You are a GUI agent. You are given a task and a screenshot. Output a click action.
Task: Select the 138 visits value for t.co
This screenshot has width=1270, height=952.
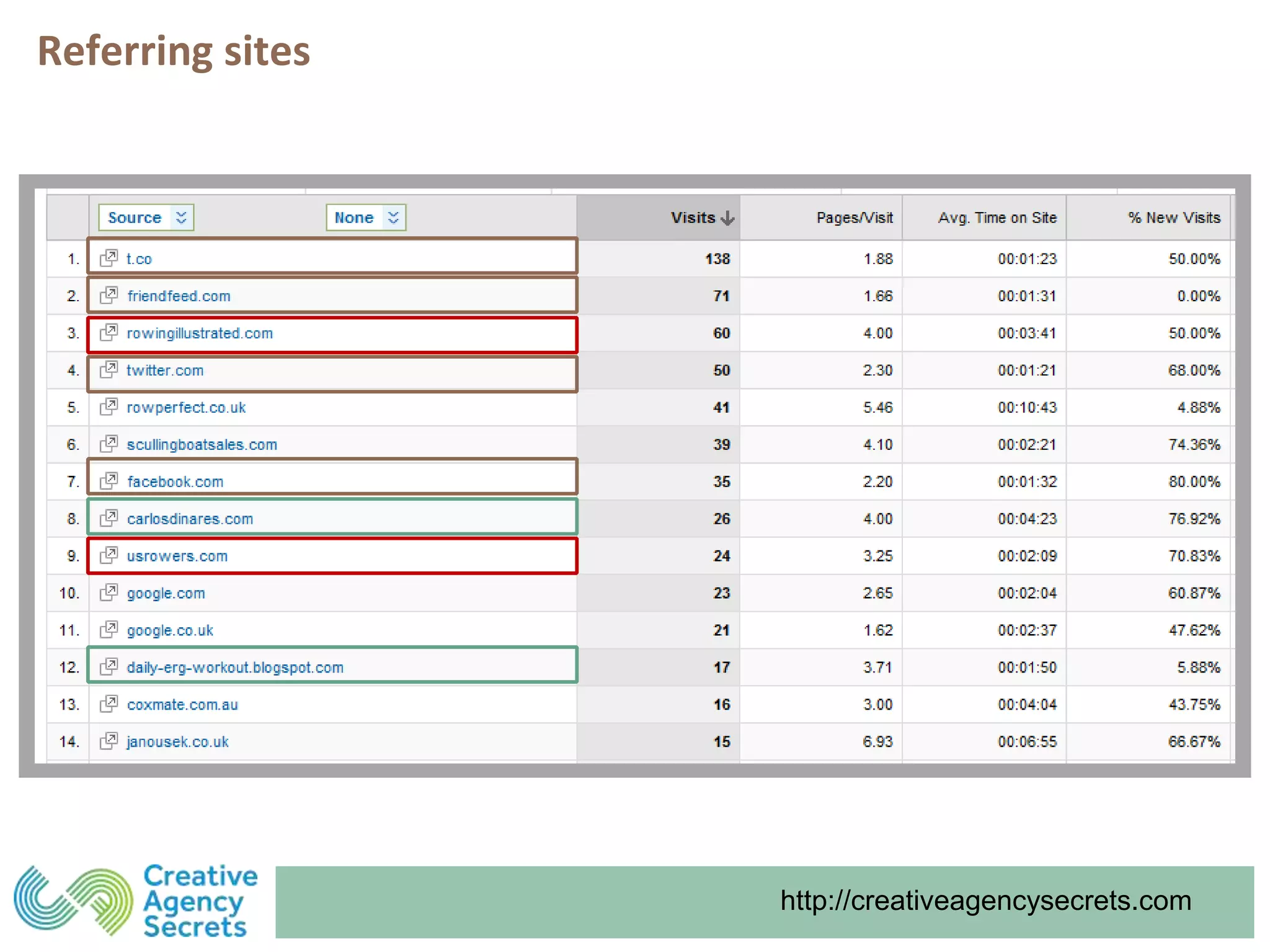point(717,259)
